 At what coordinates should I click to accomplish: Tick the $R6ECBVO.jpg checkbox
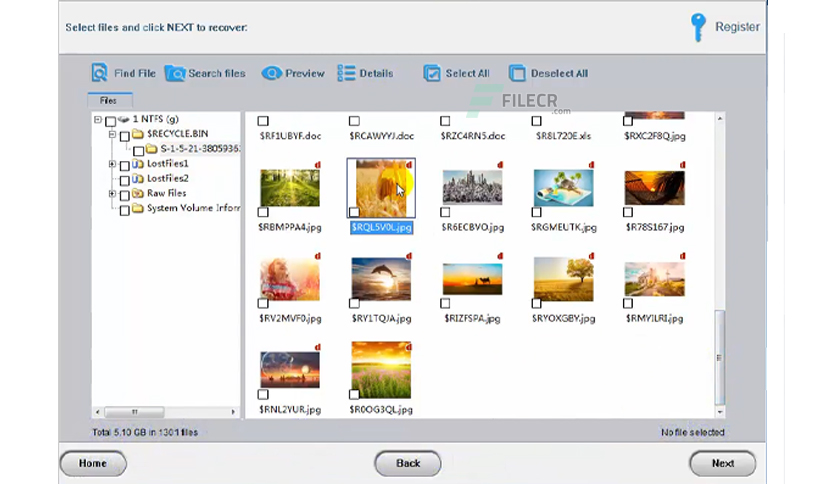click(445, 212)
